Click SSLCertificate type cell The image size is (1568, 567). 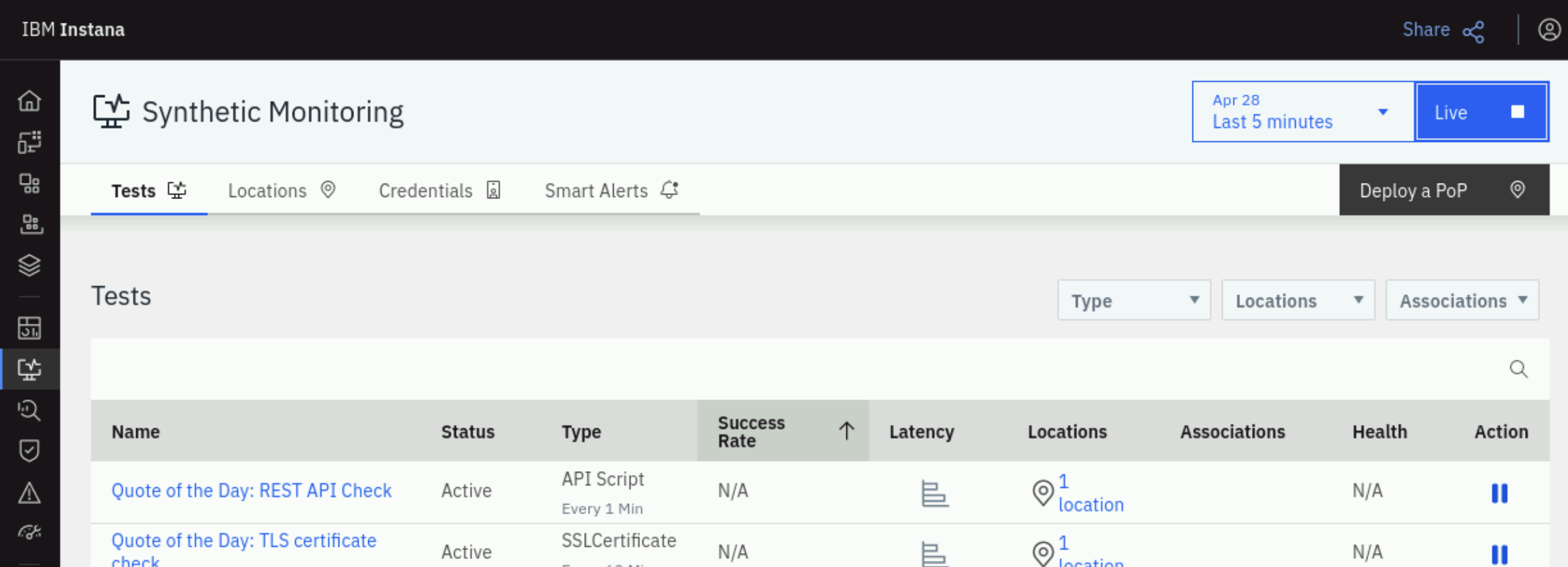click(x=618, y=540)
